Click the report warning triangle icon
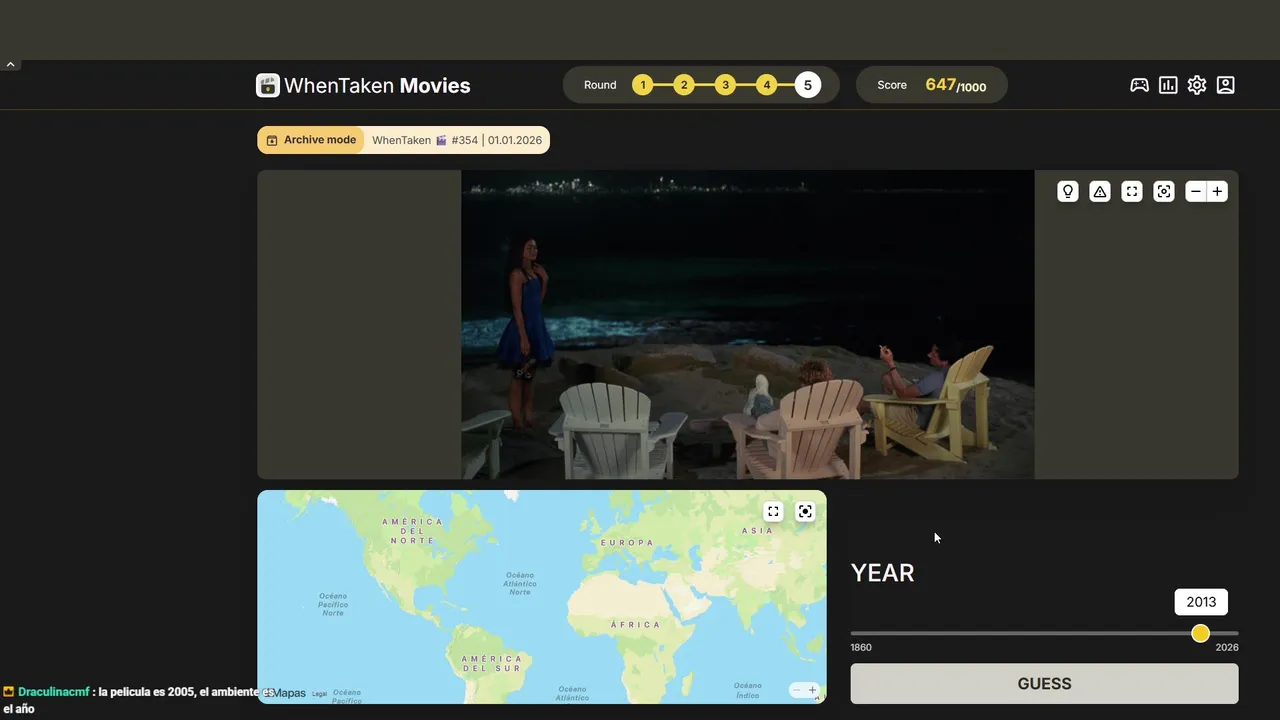1280x720 pixels. [x=1100, y=191]
